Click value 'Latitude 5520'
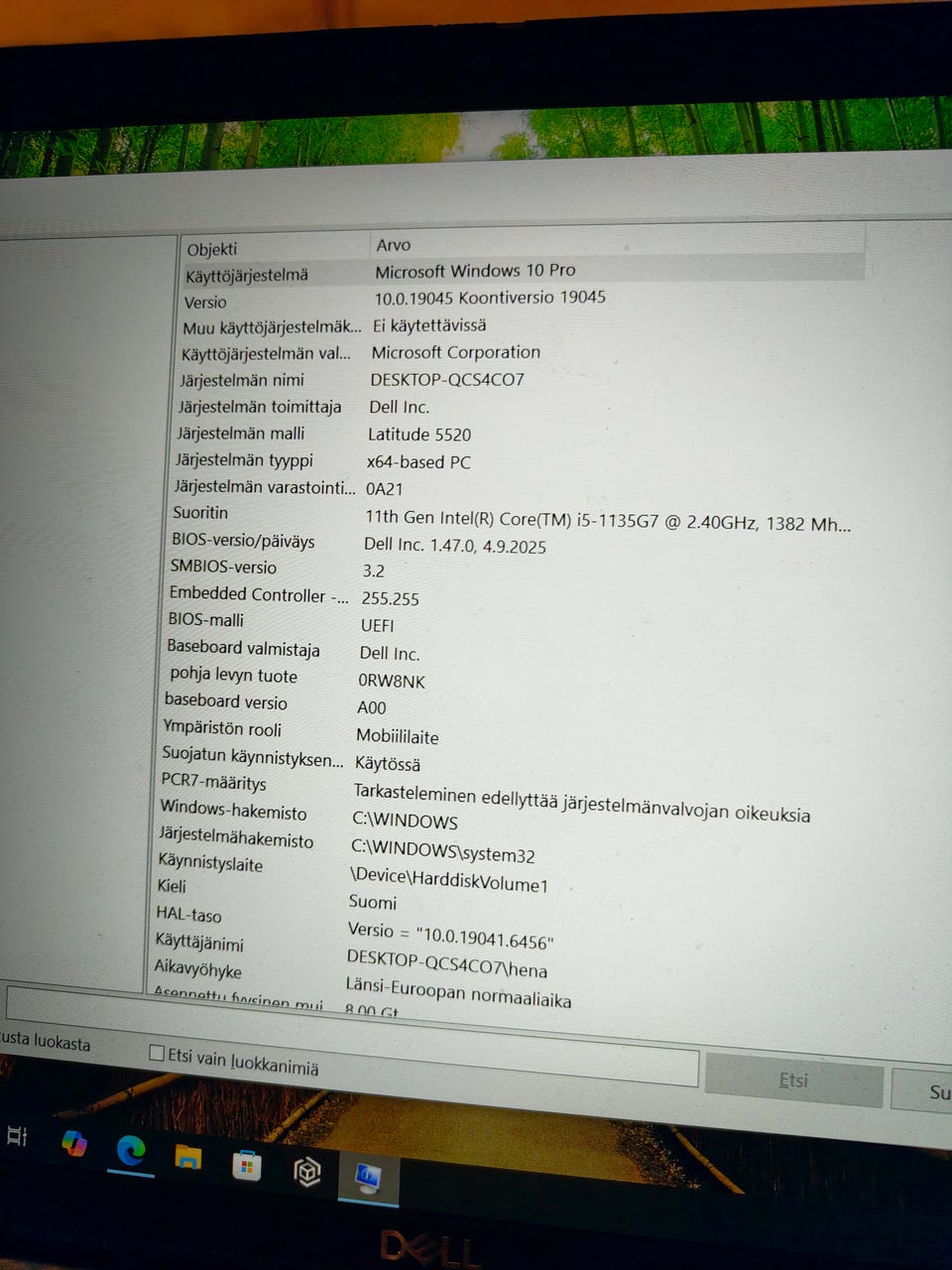The width and height of the screenshot is (952, 1270). (x=419, y=435)
